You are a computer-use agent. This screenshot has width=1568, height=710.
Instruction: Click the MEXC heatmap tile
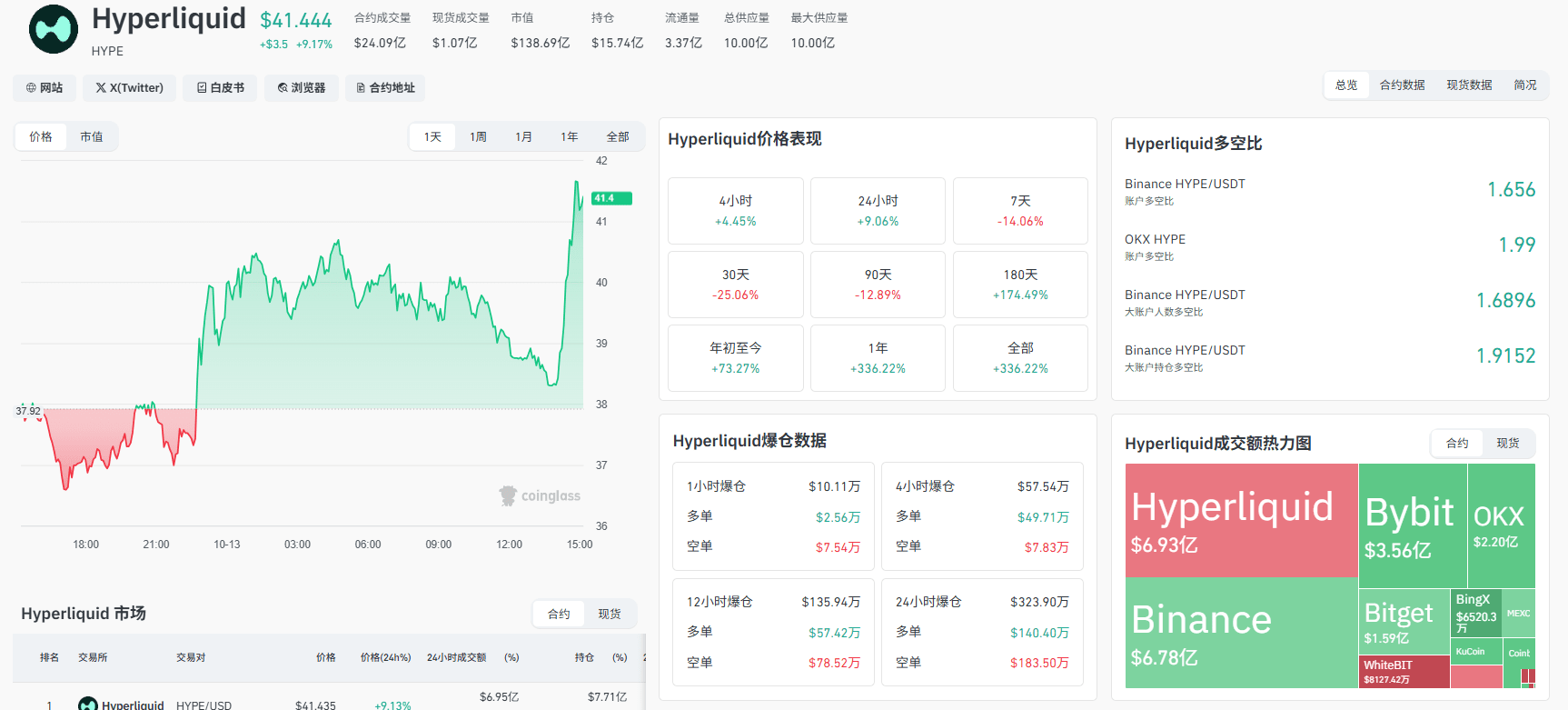pos(1519,613)
